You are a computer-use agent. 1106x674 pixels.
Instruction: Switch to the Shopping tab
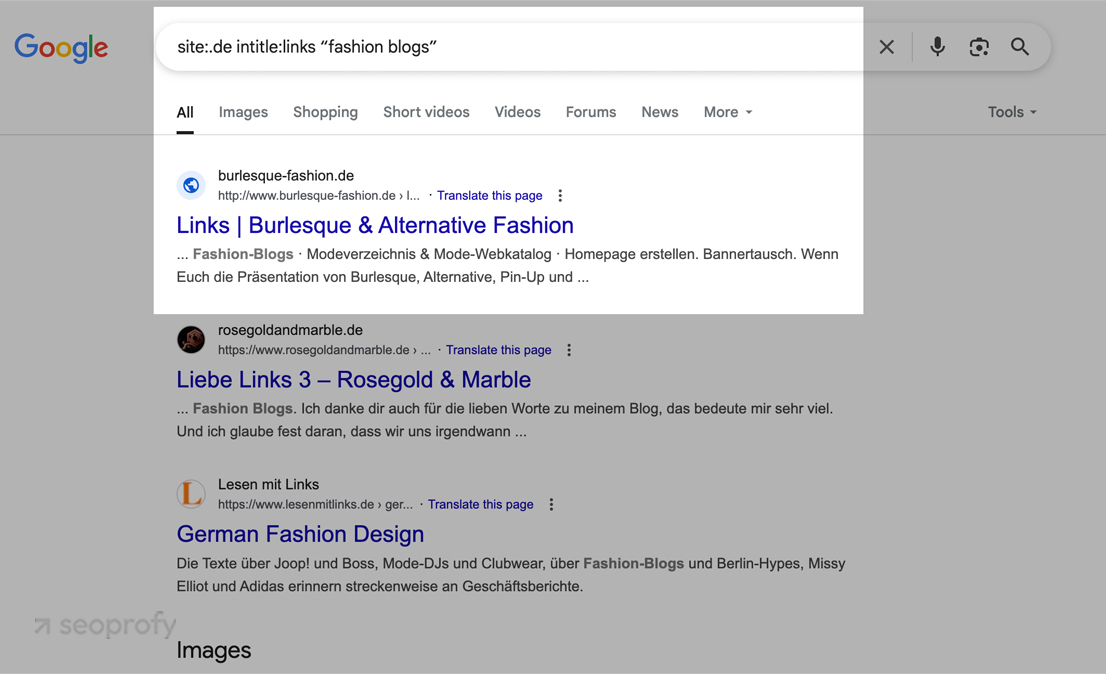pyautogui.click(x=325, y=112)
